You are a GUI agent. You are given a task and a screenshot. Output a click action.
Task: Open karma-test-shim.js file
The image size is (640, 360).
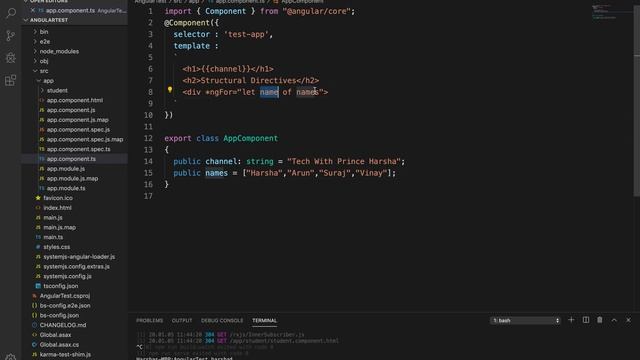(x=65, y=355)
